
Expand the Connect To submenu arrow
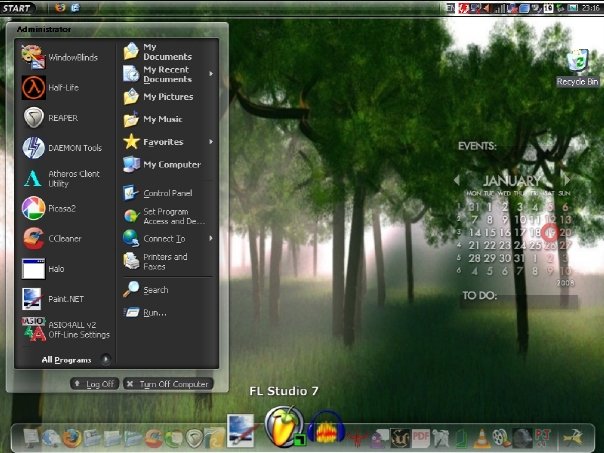click(211, 238)
